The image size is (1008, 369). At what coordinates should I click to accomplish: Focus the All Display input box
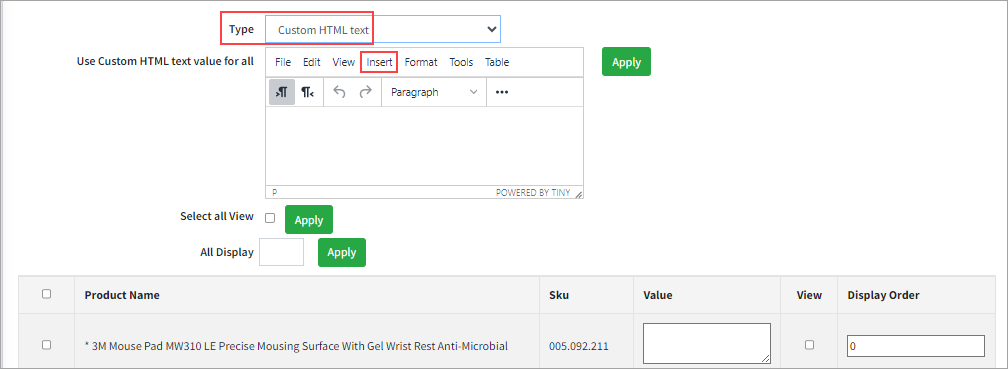coord(282,252)
